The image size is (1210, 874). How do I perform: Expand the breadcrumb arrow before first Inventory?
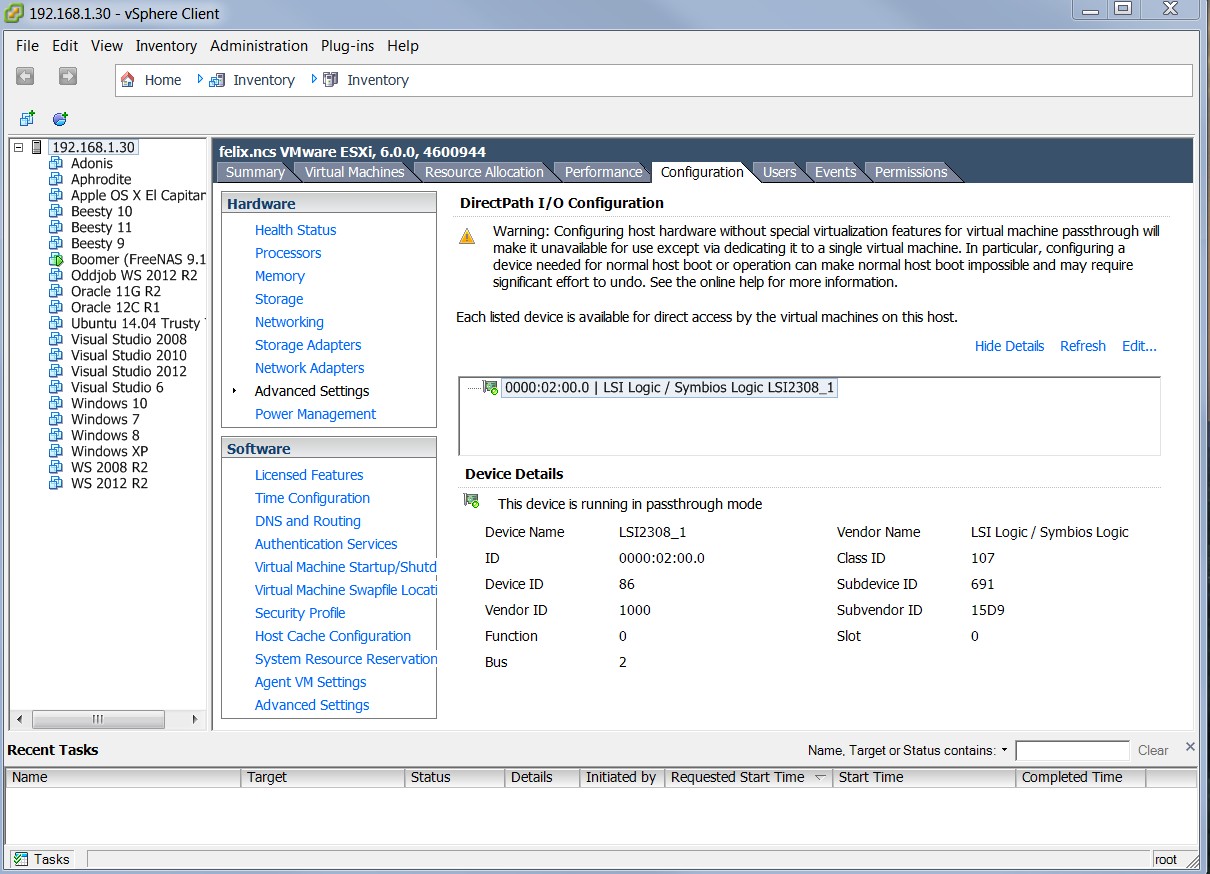click(x=200, y=79)
